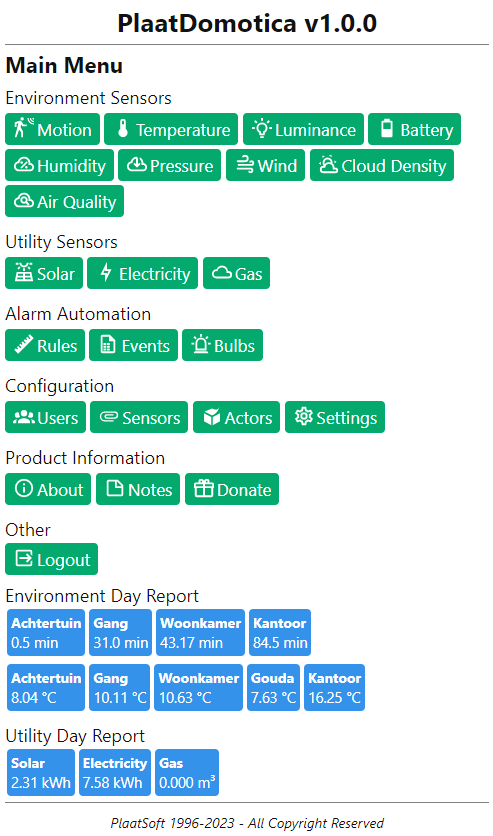
Task: Click the siren icon on Bulbs
Action: click(x=201, y=344)
